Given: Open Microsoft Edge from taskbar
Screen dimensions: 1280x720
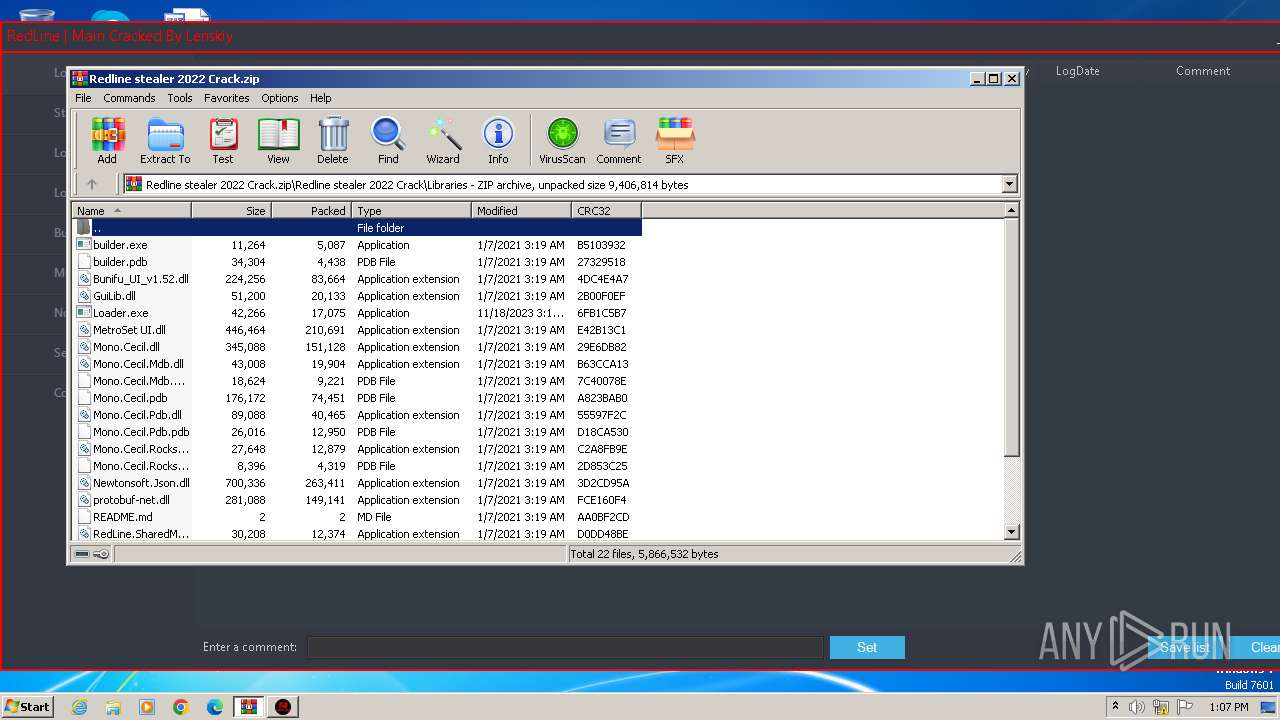Looking at the screenshot, I should pos(215,707).
